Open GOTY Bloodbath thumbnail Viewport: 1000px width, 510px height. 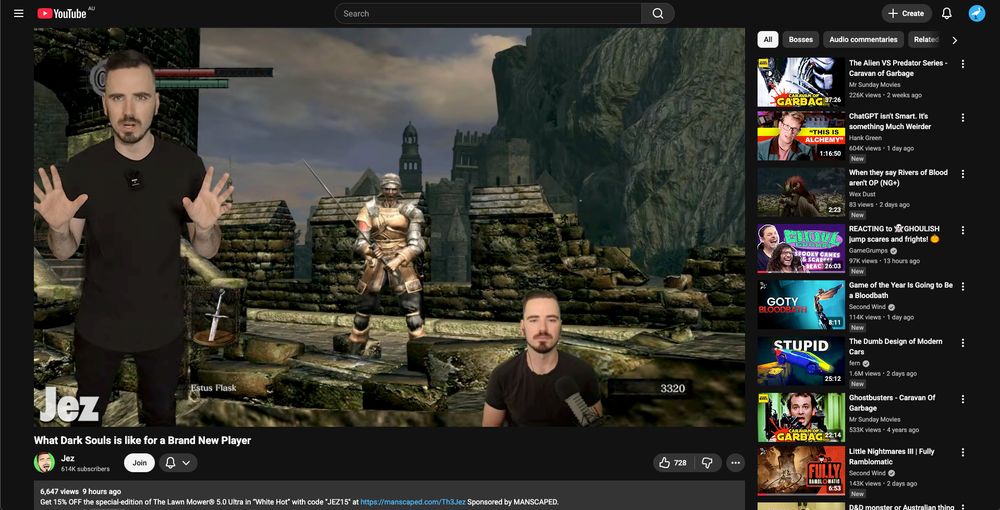point(801,304)
